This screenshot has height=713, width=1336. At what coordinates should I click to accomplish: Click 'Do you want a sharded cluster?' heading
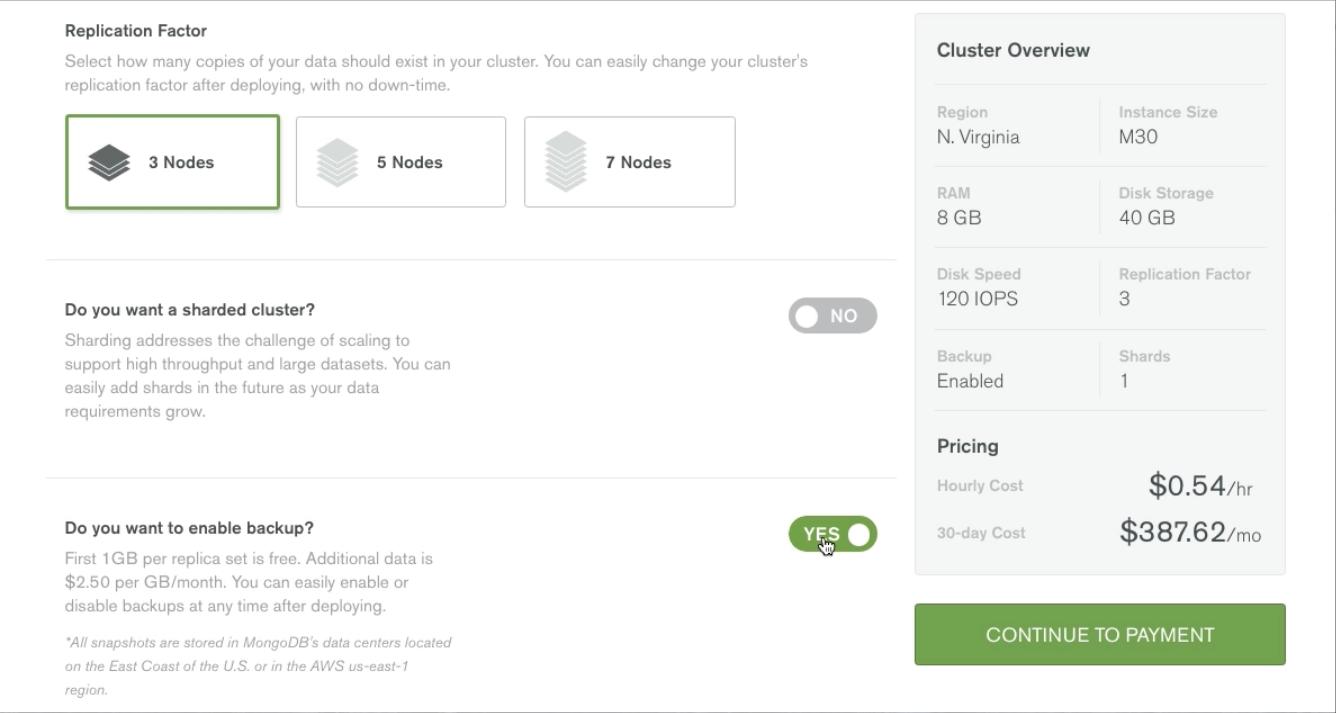190,310
